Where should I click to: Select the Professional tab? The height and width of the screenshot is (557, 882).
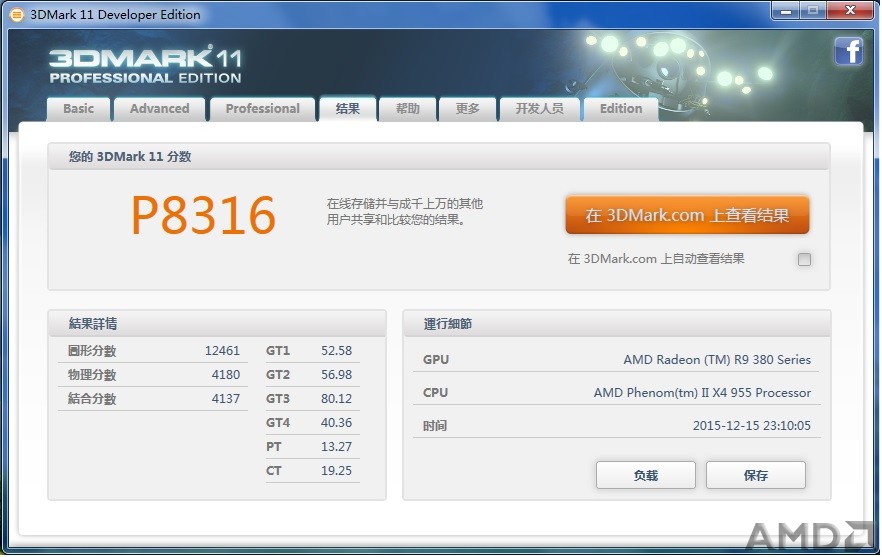263,109
